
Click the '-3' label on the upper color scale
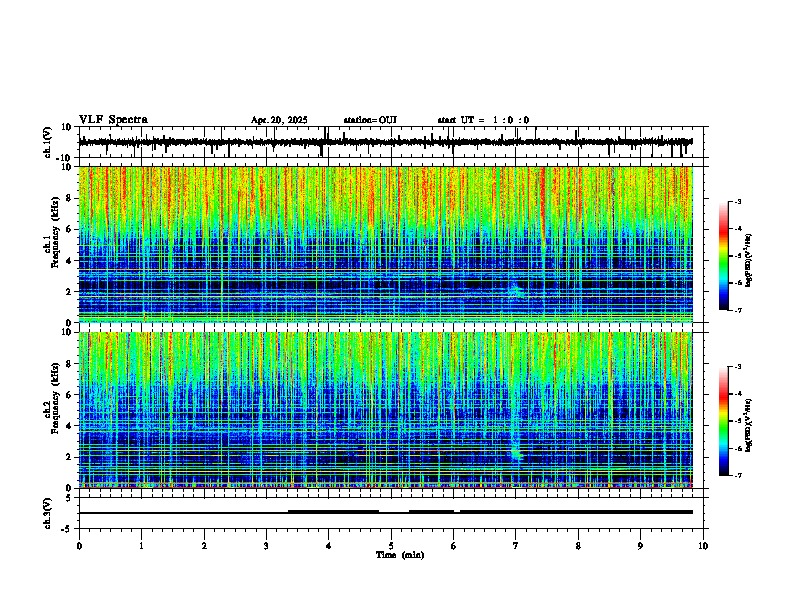click(737, 202)
